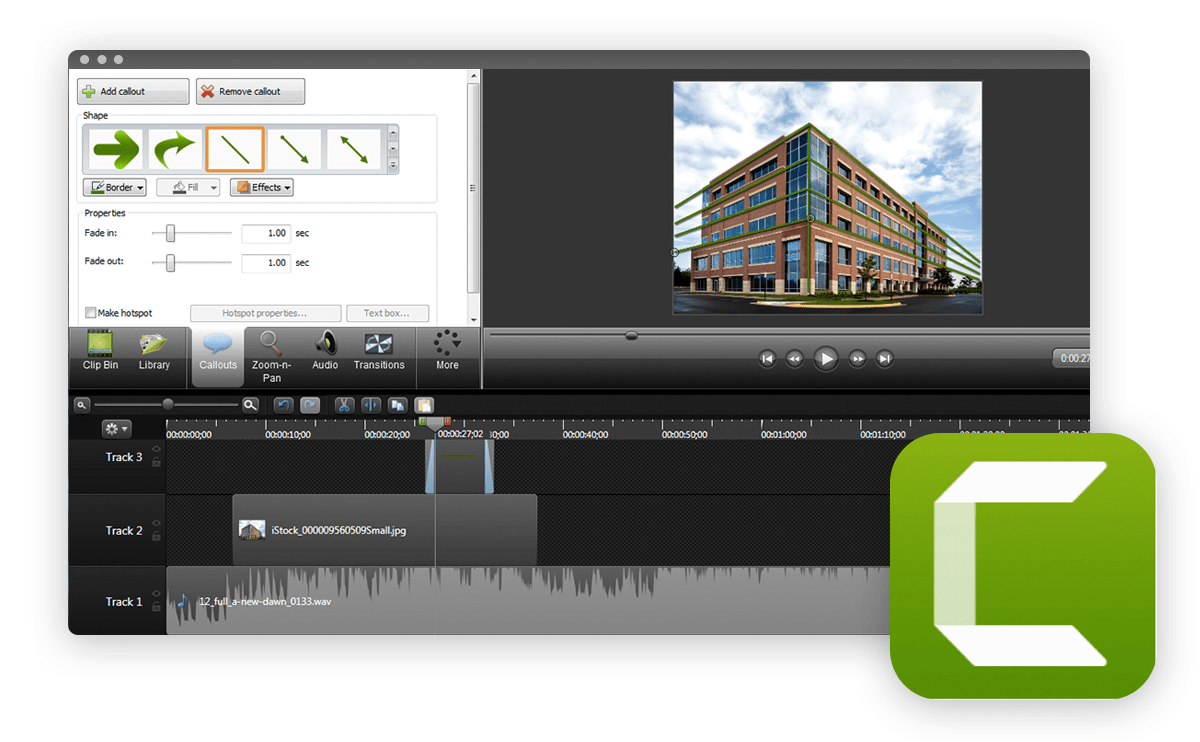The width and height of the screenshot is (1200, 742).
Task: Undo the last timeline edit
Action: (283, 405)
